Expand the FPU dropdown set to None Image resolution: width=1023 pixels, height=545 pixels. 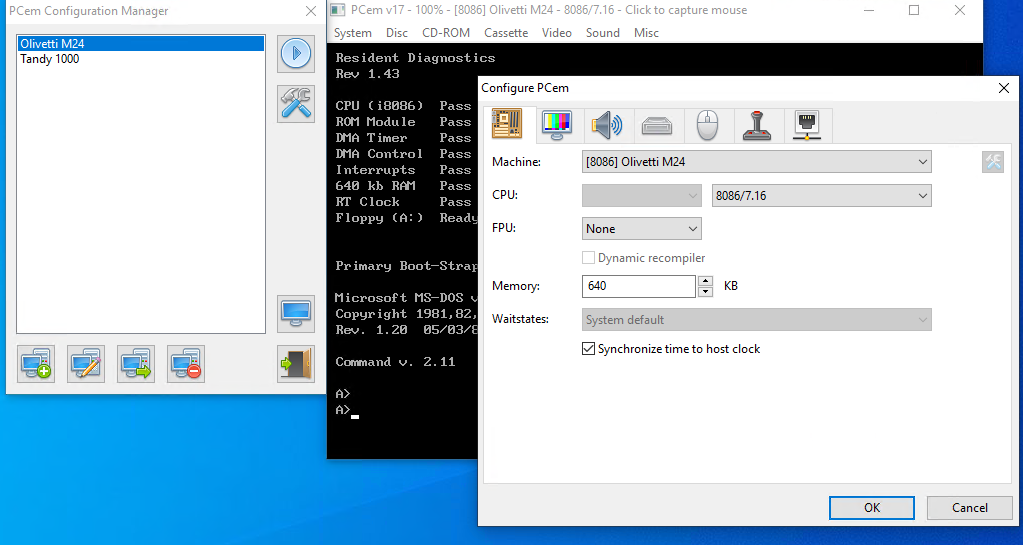(642, 229)
